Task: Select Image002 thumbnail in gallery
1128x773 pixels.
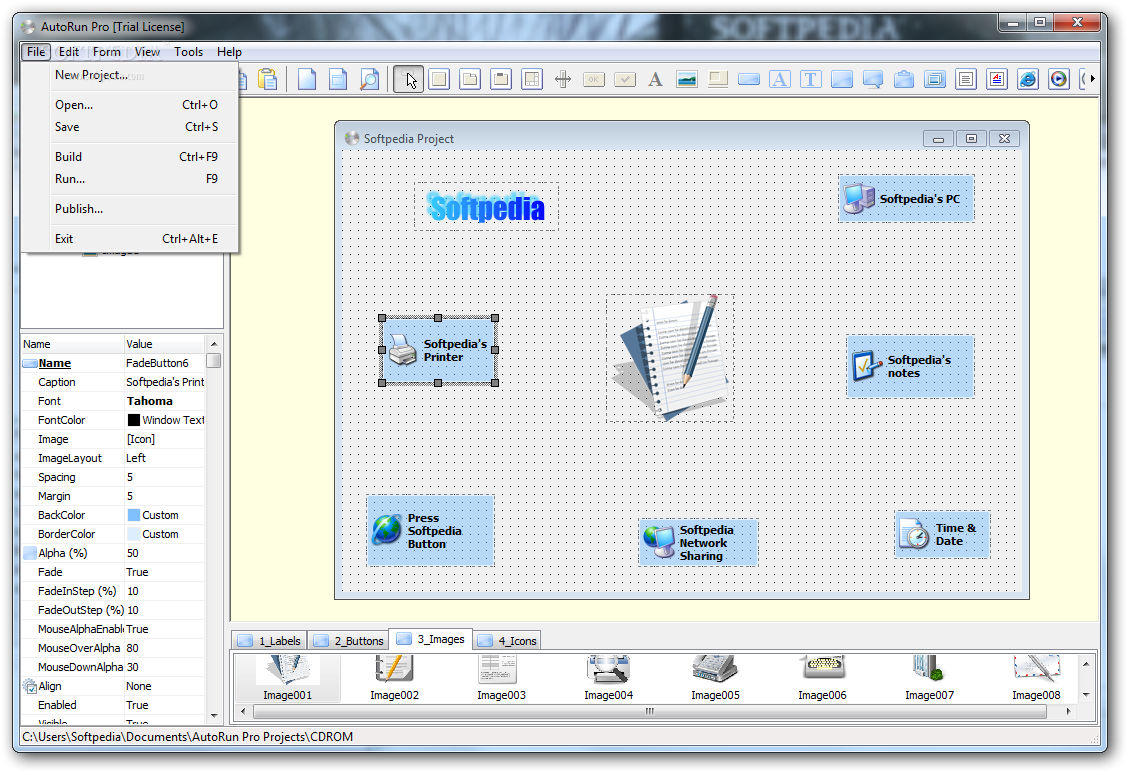Action: 394,677
